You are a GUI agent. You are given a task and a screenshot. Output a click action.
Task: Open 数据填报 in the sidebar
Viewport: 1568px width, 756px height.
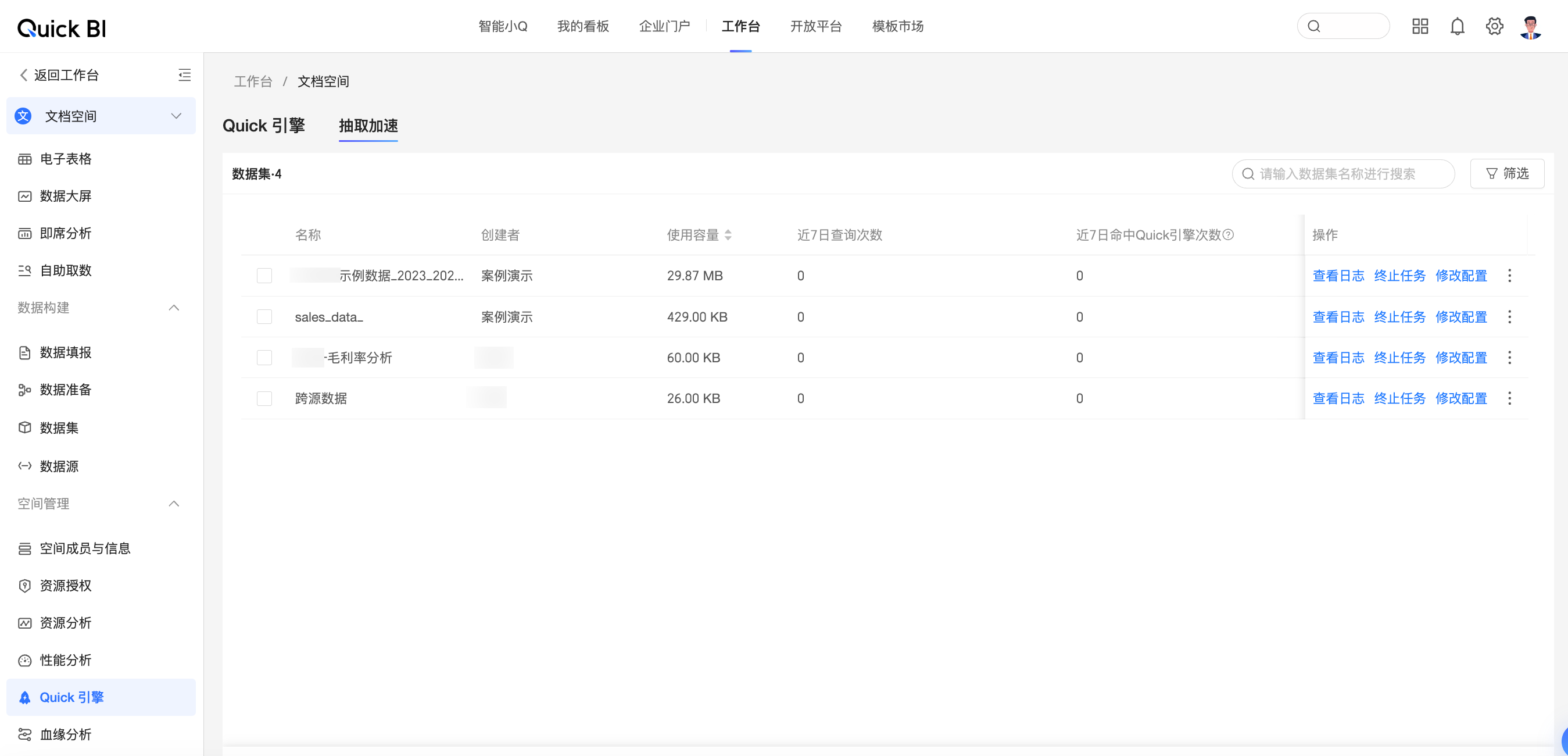pos(101,353)
